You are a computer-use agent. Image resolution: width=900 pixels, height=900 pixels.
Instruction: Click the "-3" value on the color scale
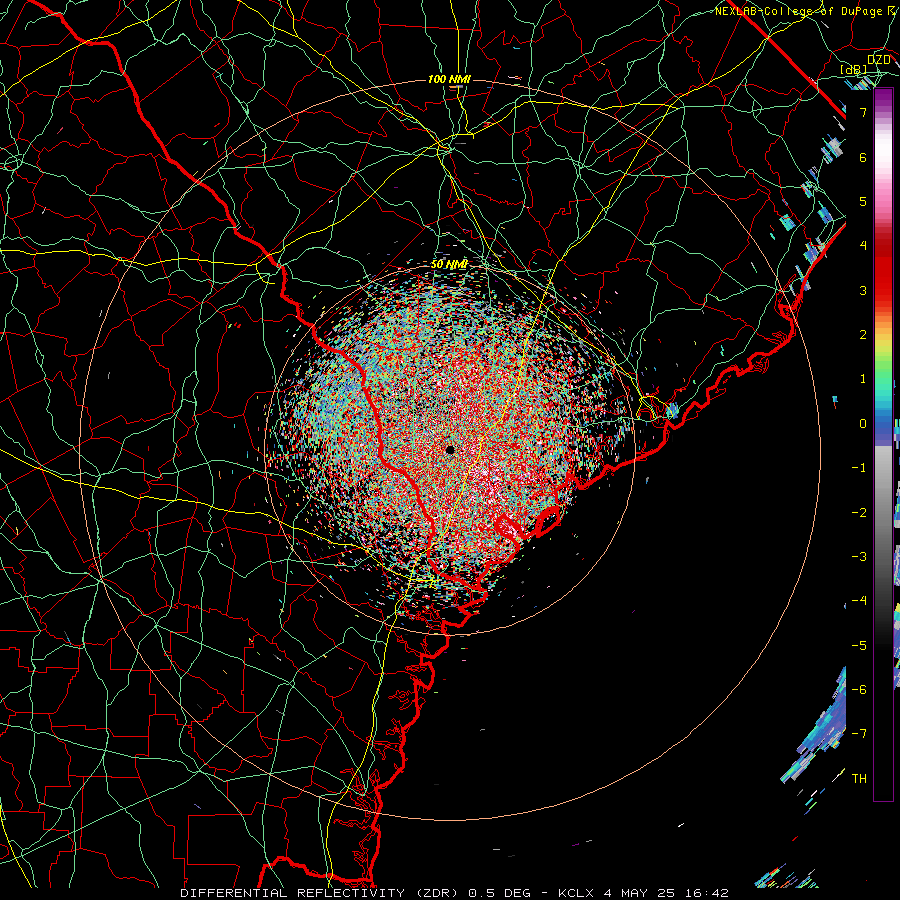[x=859, y=557]
